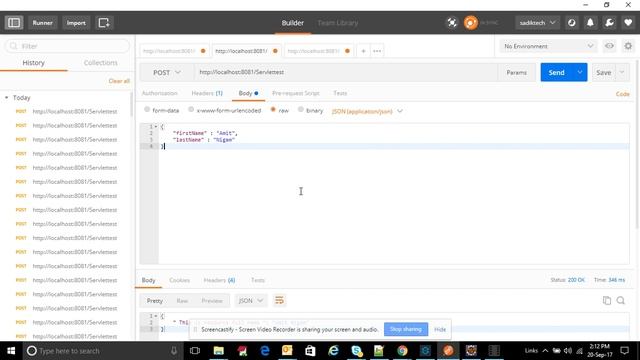Collapse the Today history group

point(7,98)
